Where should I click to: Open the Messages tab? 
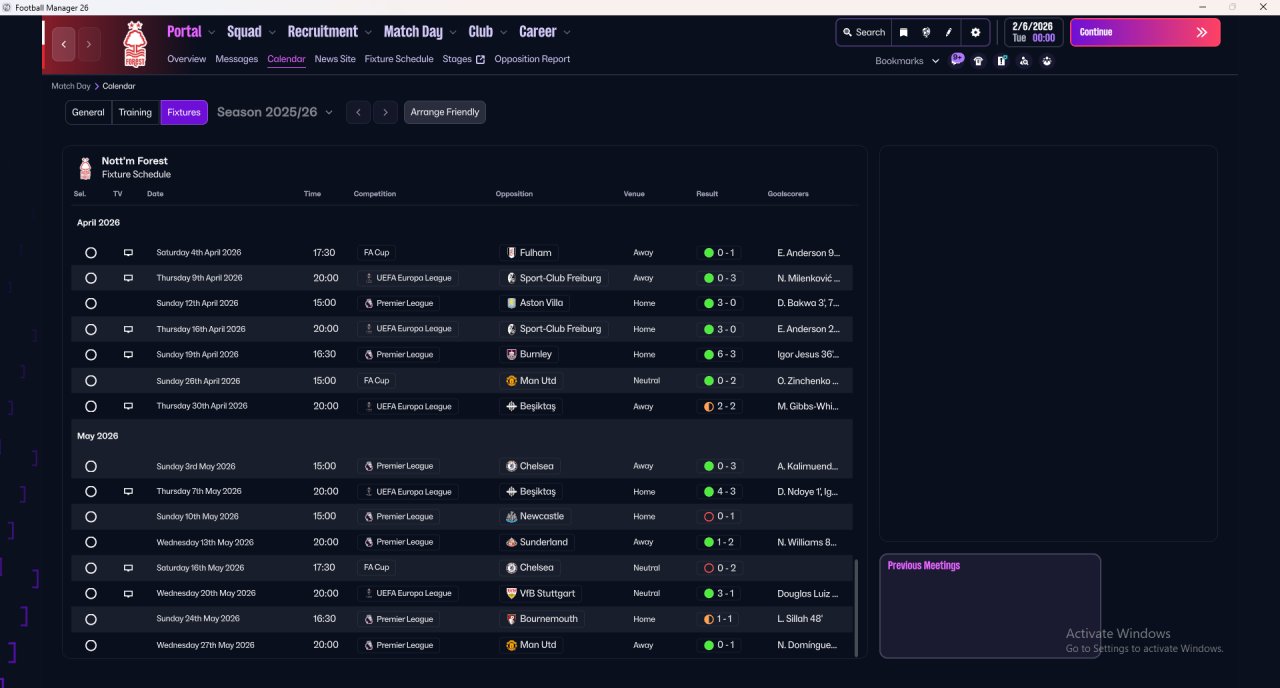[236, 59]
